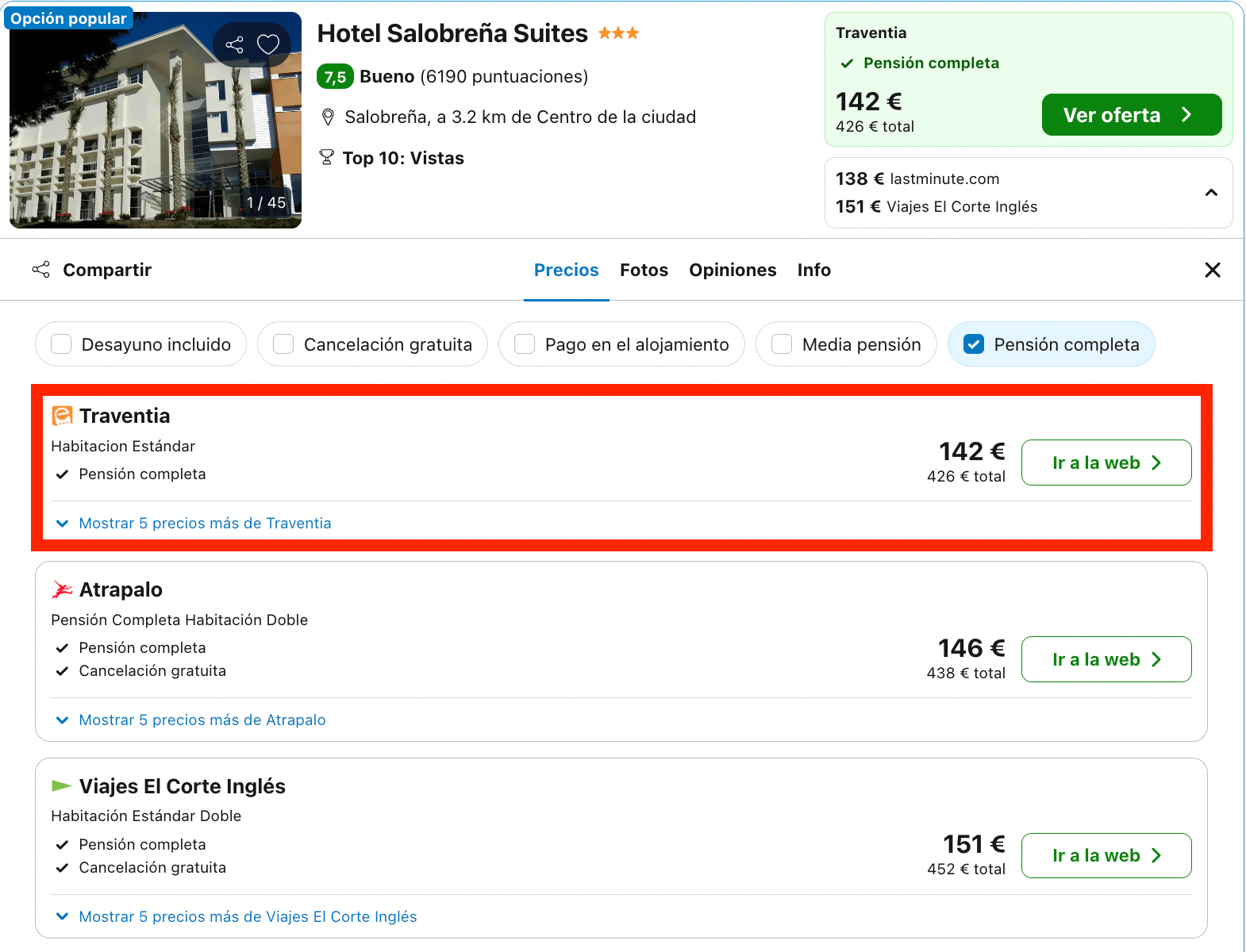Enable Desayuno incluido filter
This screenshot has width=1246, height=952.
tap(141, 344)
